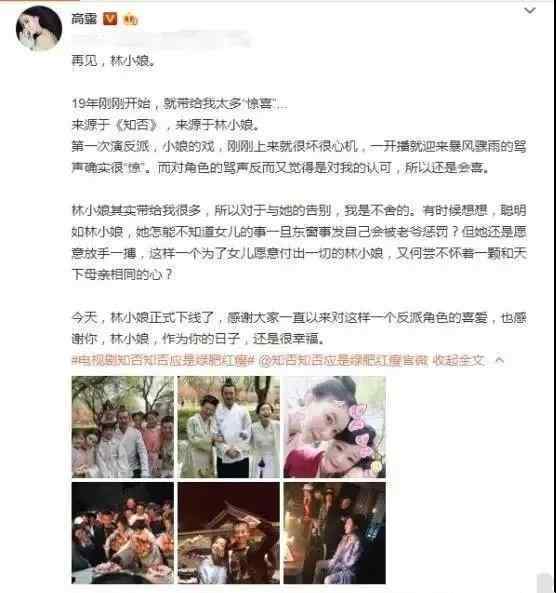
Task: Click the paragraph starting with 今天，林小娘正式下线了
Action: (x=299, y=328)
